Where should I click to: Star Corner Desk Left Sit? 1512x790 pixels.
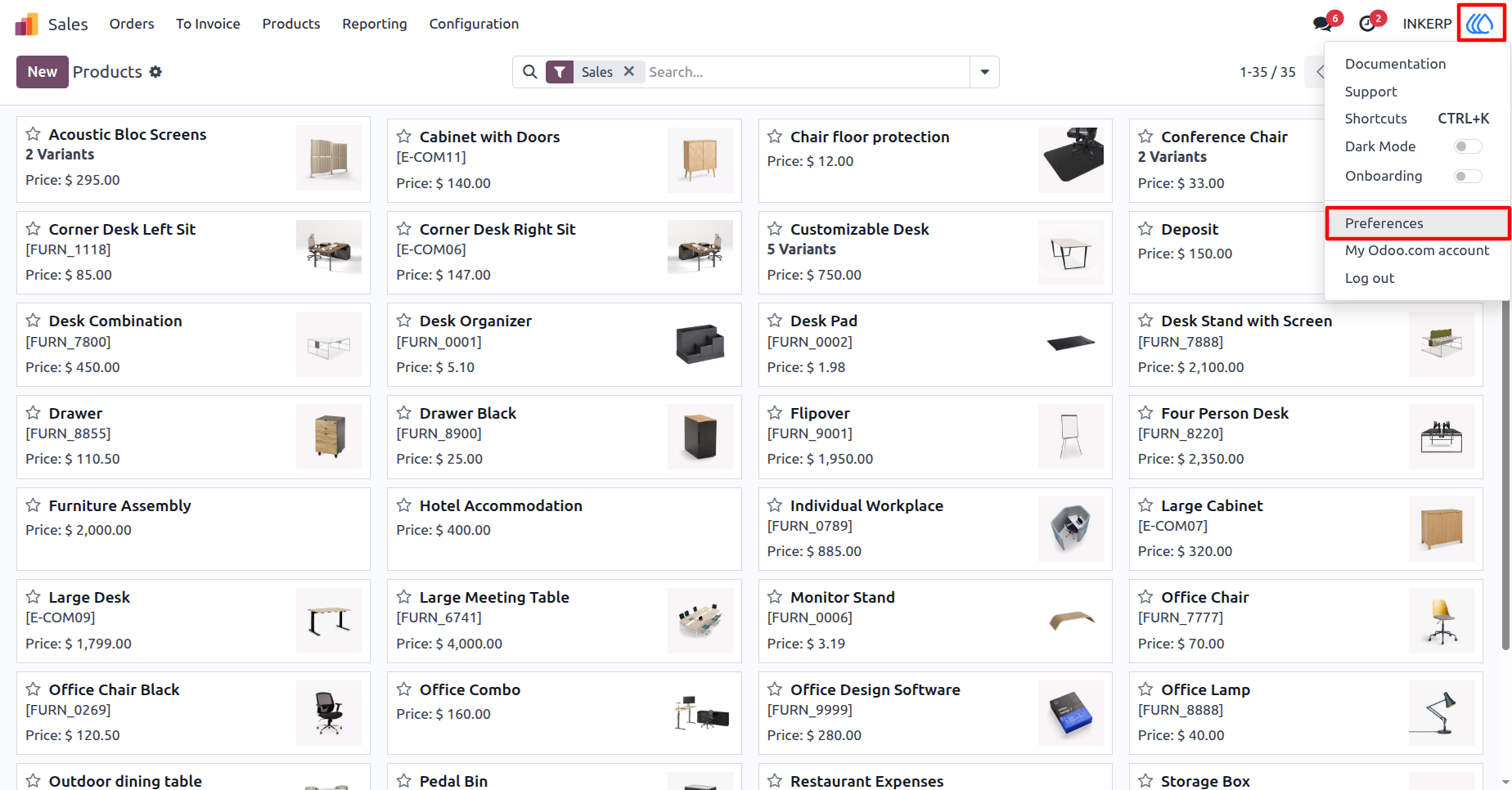click(33, 229)
